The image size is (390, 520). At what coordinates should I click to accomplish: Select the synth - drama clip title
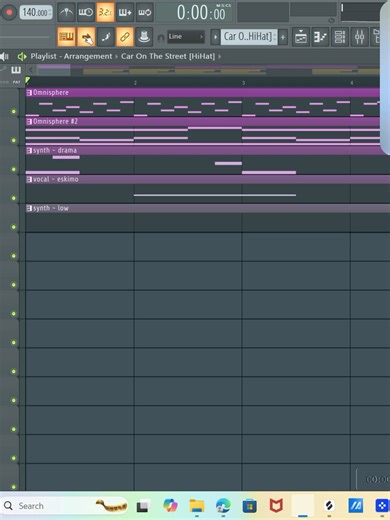[55, 150]
